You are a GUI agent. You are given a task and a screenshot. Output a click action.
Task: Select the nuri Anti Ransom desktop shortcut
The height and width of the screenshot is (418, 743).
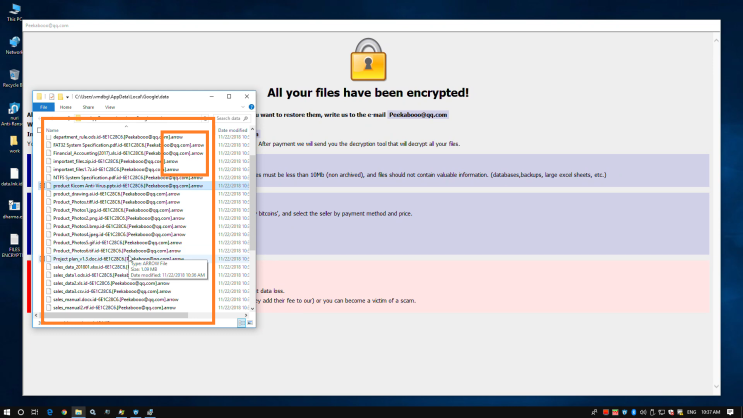13,114
